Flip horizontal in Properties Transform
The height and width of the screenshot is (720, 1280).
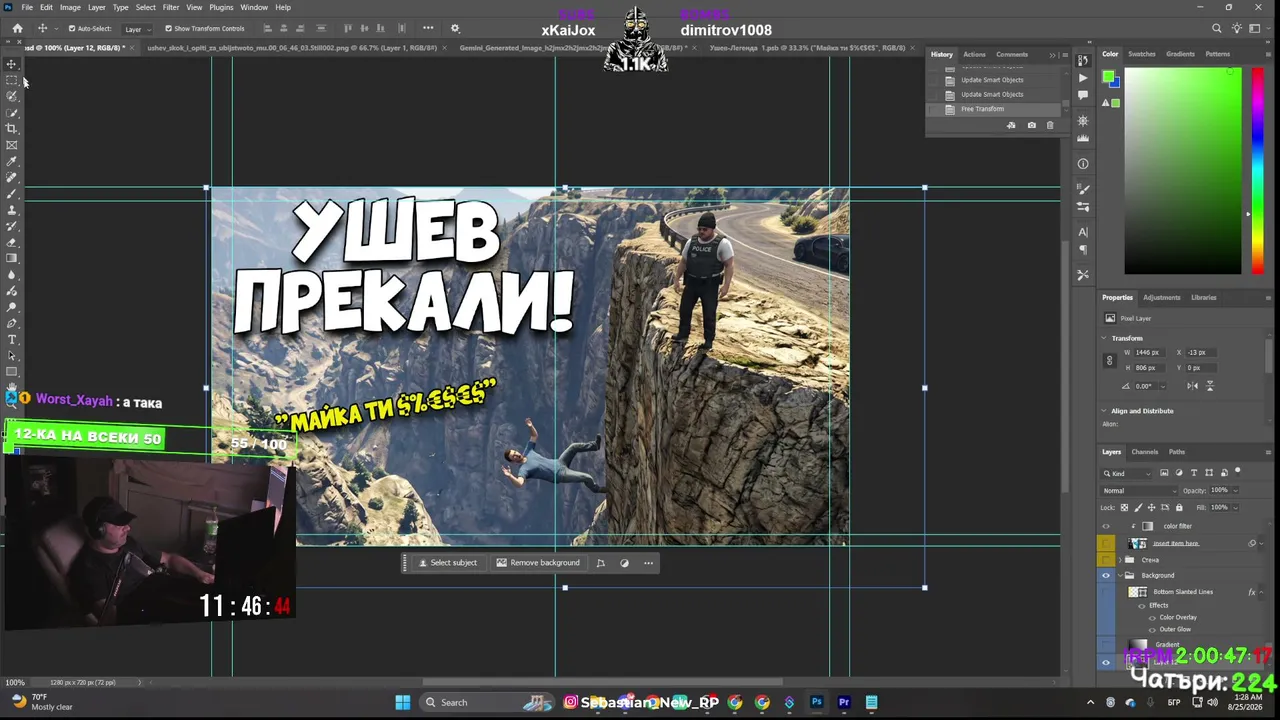1192,386
